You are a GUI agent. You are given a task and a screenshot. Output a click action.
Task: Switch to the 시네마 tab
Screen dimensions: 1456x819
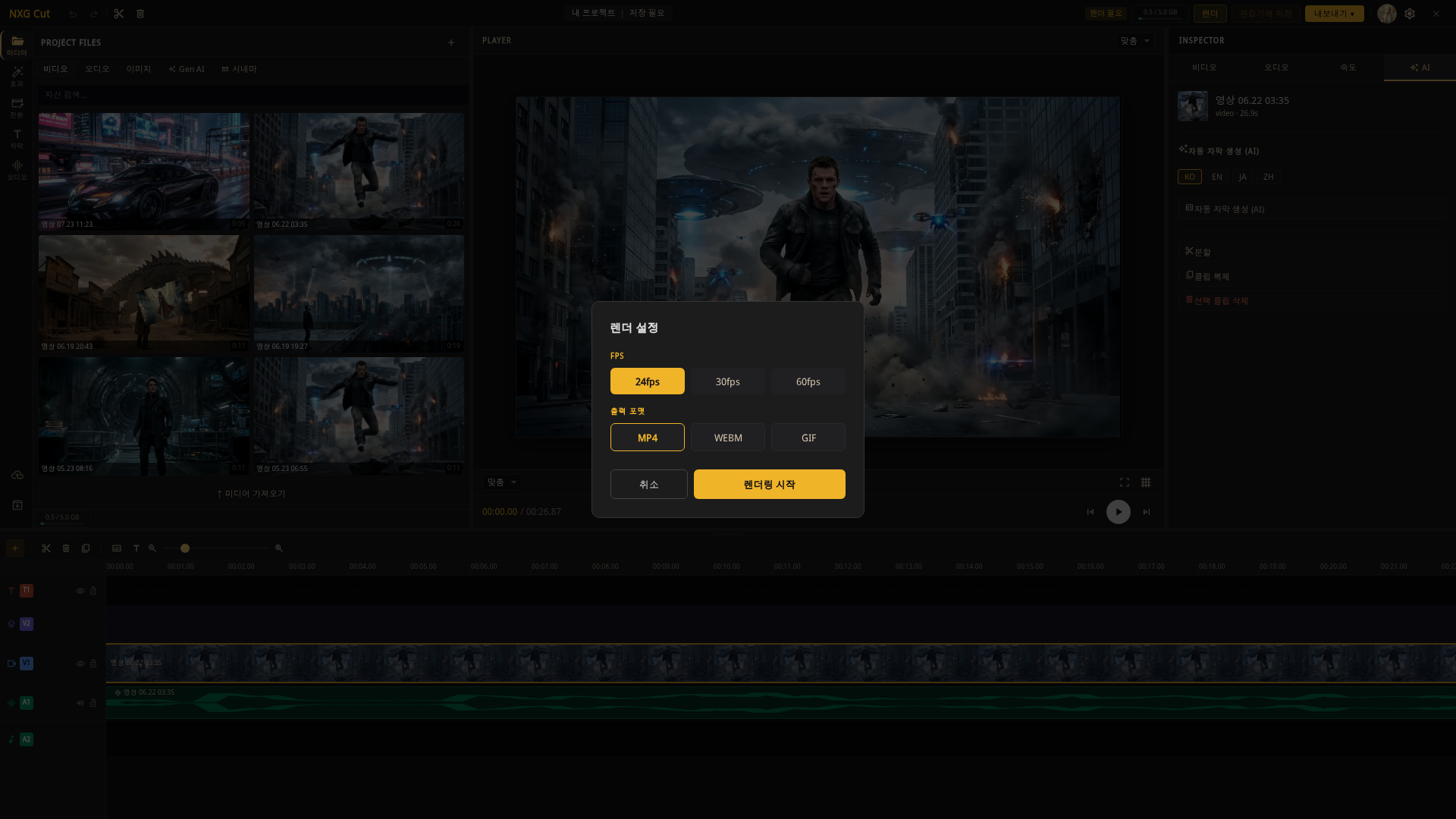[239, 69]
